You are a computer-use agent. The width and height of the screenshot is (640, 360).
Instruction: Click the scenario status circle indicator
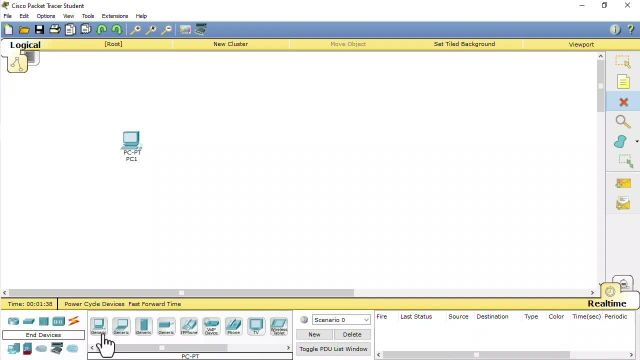coord(304,320)
